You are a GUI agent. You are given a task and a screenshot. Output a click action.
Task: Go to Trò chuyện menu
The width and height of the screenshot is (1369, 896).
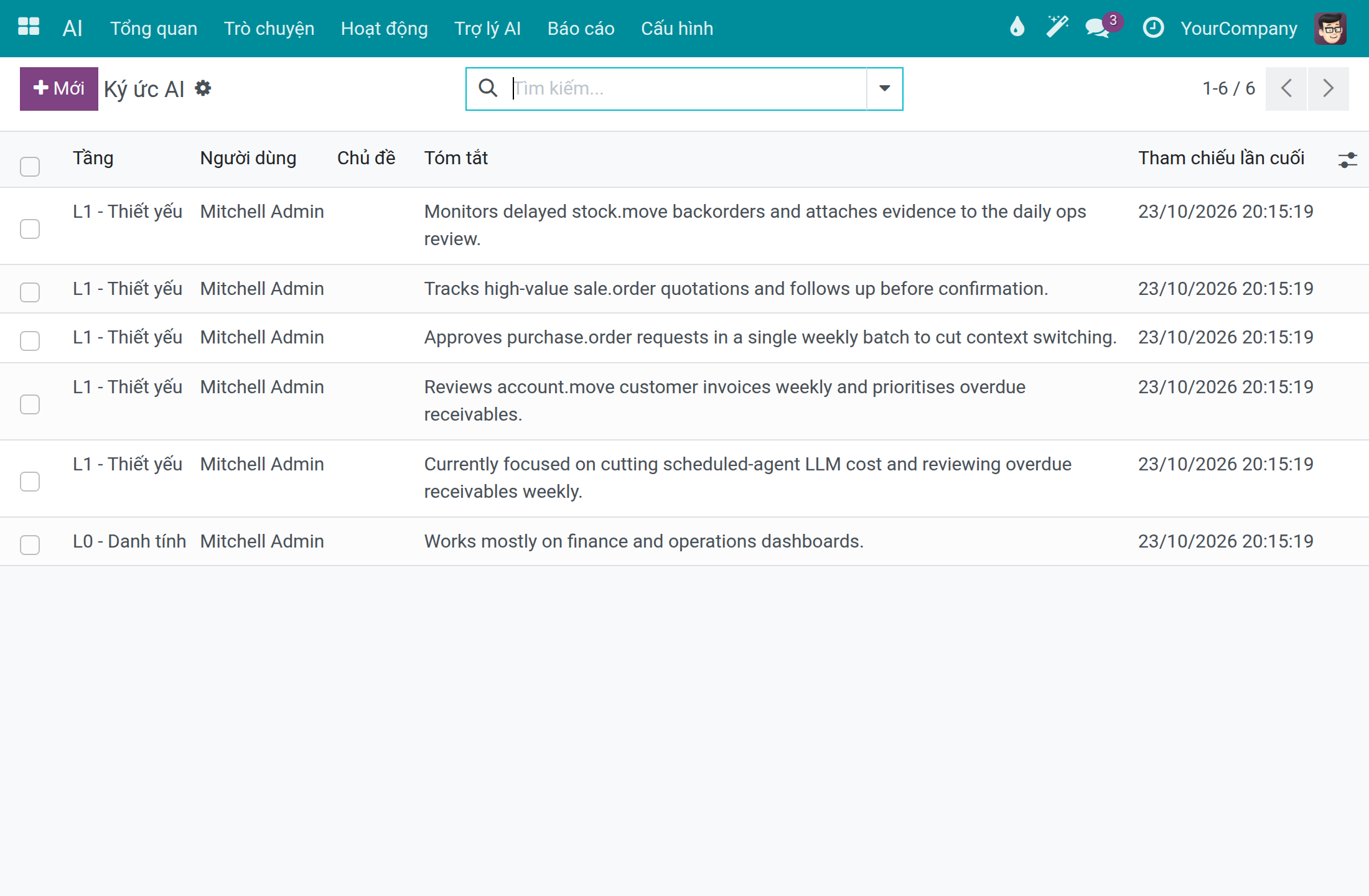269,29
